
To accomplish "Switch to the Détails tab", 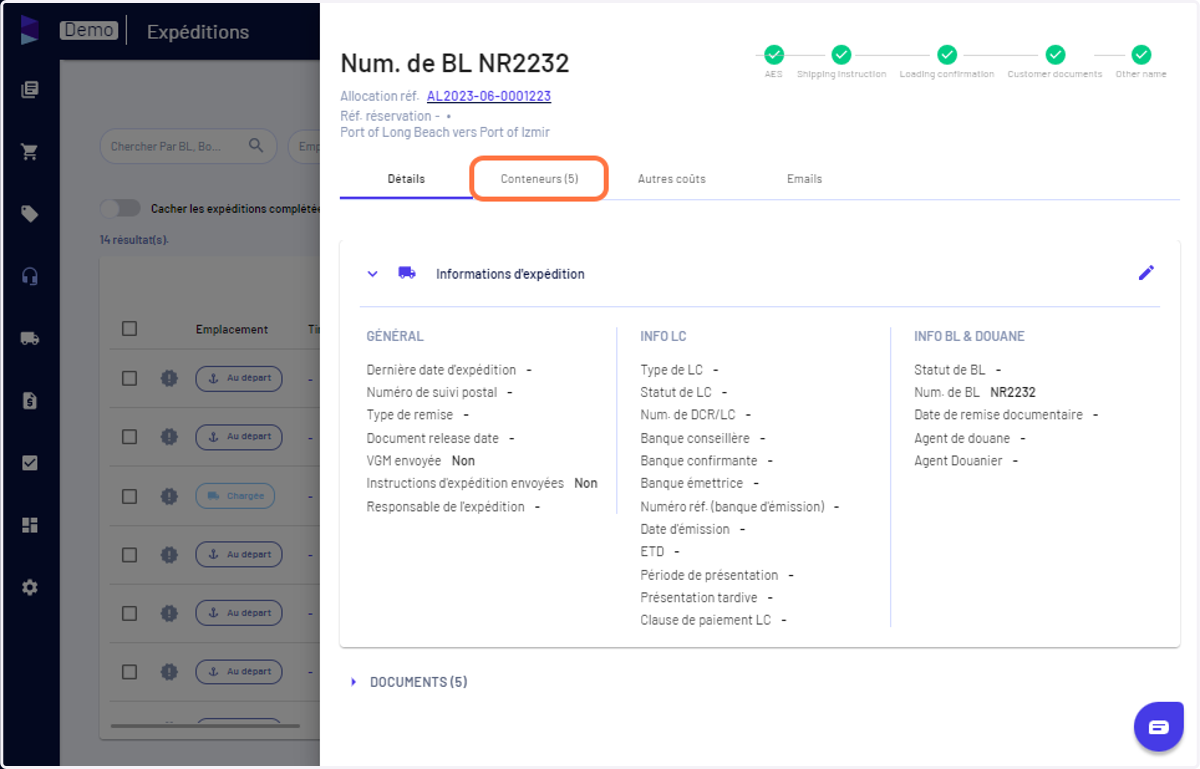I will click(x=406, y=179).
